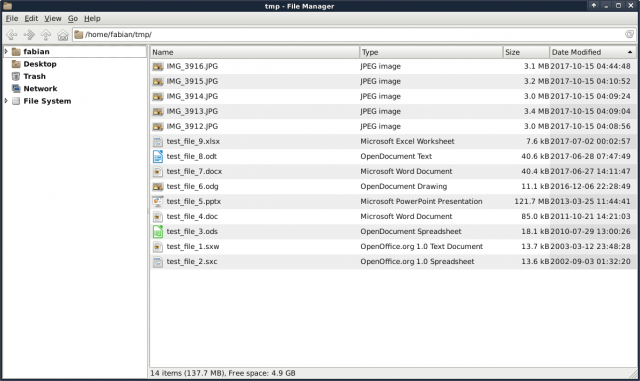Go to home folder via house icon
Image resolution: width=640 pixels, height=381 pixels.
(62, 35)
